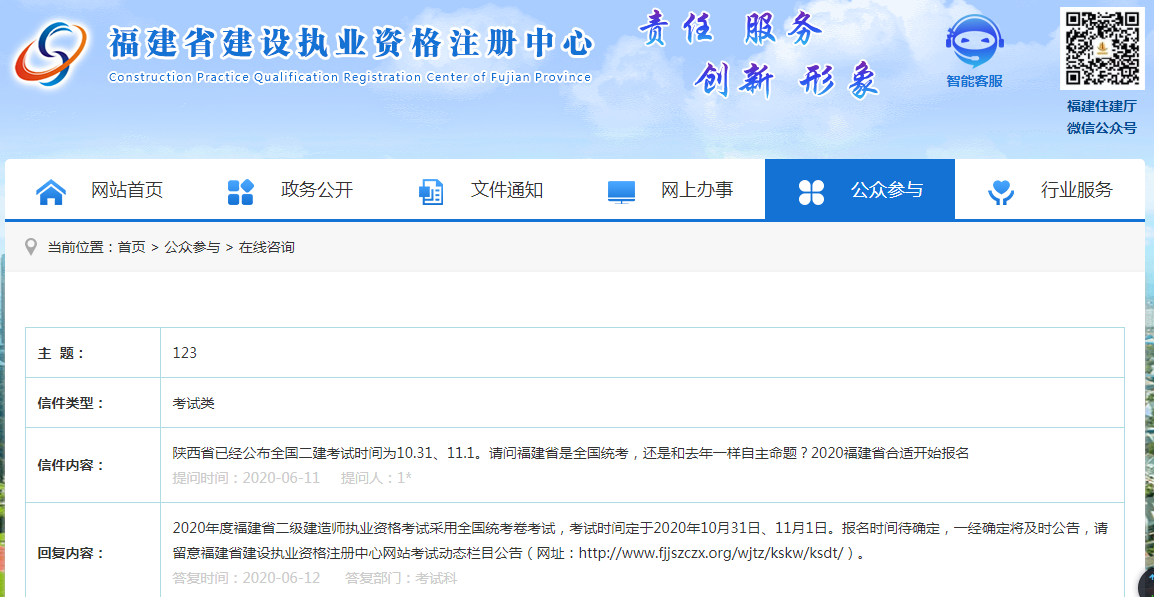Click the 信件内容 row label
1154x597 pixels.
pos(71,465)
